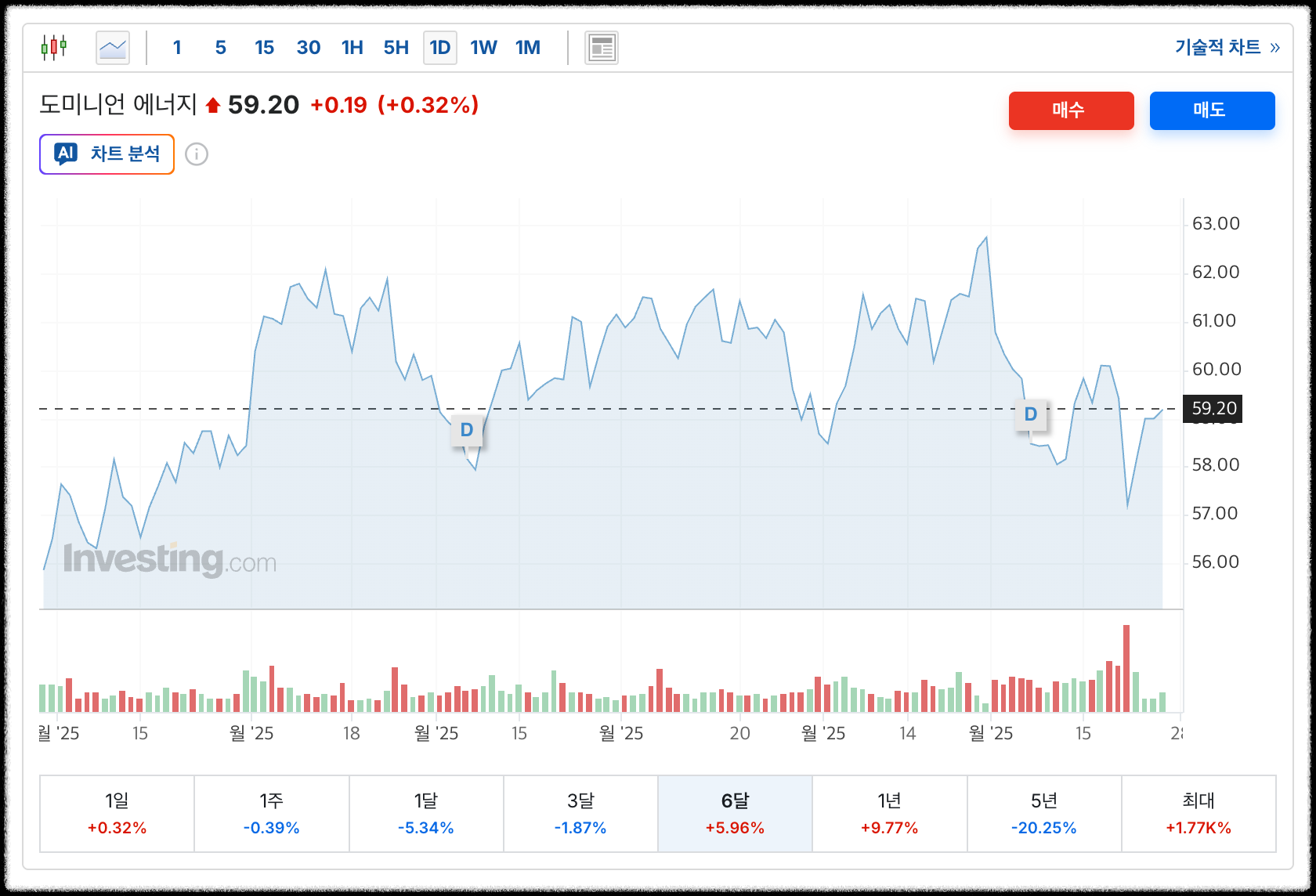The height and width of the screenshot is (896, 1316).
Task: Click the info icon beside chart analysis
Action: tap(197, 154)
